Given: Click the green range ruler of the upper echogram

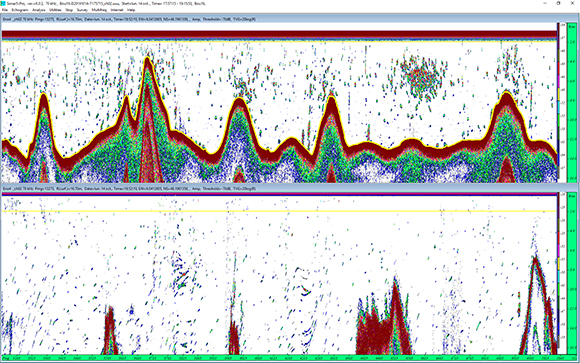Looking at the screenshot, I should (x=572, y=102).
